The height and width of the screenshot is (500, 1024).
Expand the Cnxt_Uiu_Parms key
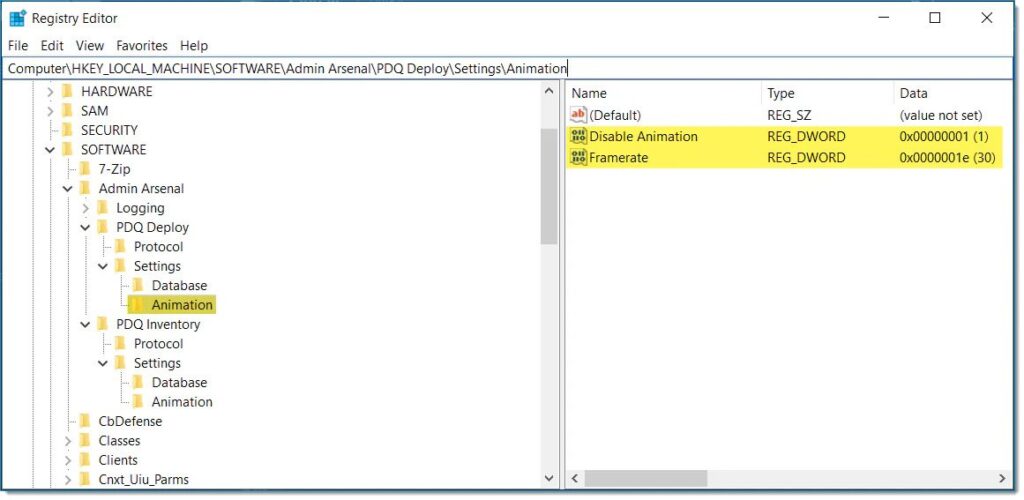click(x=68, y=480)
